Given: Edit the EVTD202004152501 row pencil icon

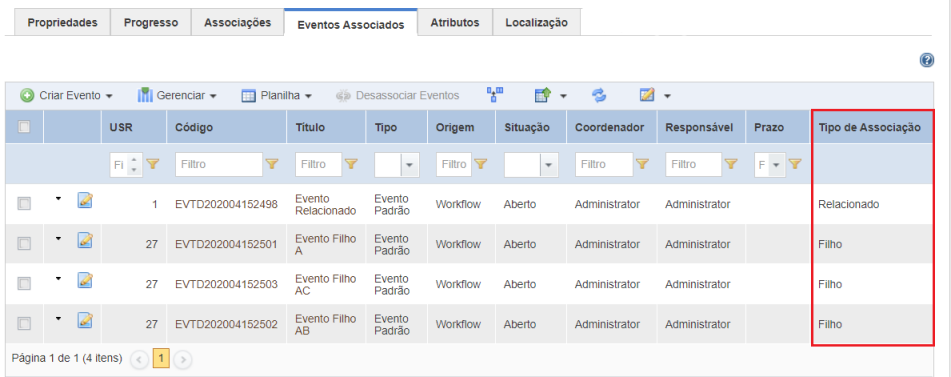Looking at the screenshot, I should tap(85, 240).
